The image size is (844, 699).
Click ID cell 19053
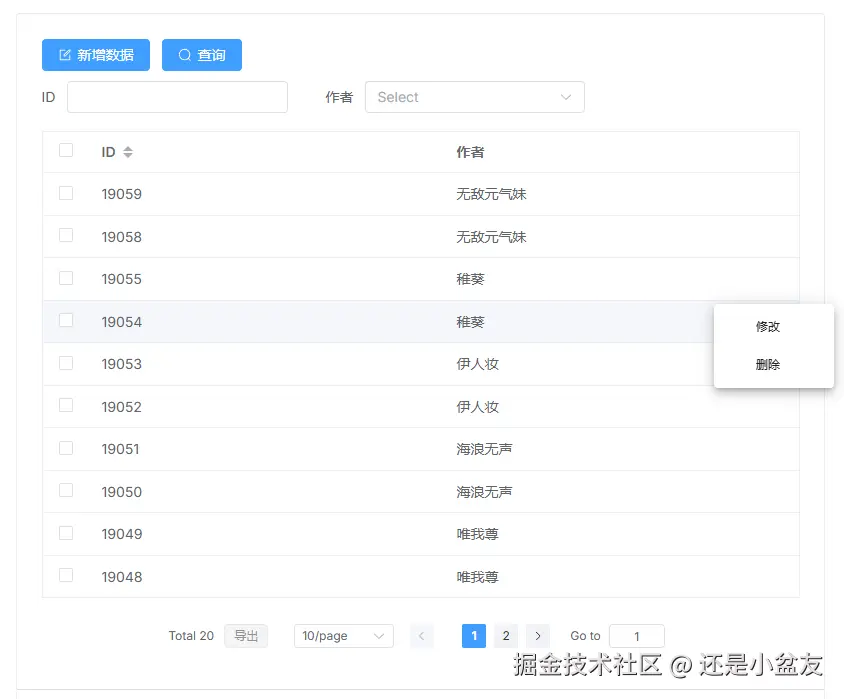click(122, 364)
